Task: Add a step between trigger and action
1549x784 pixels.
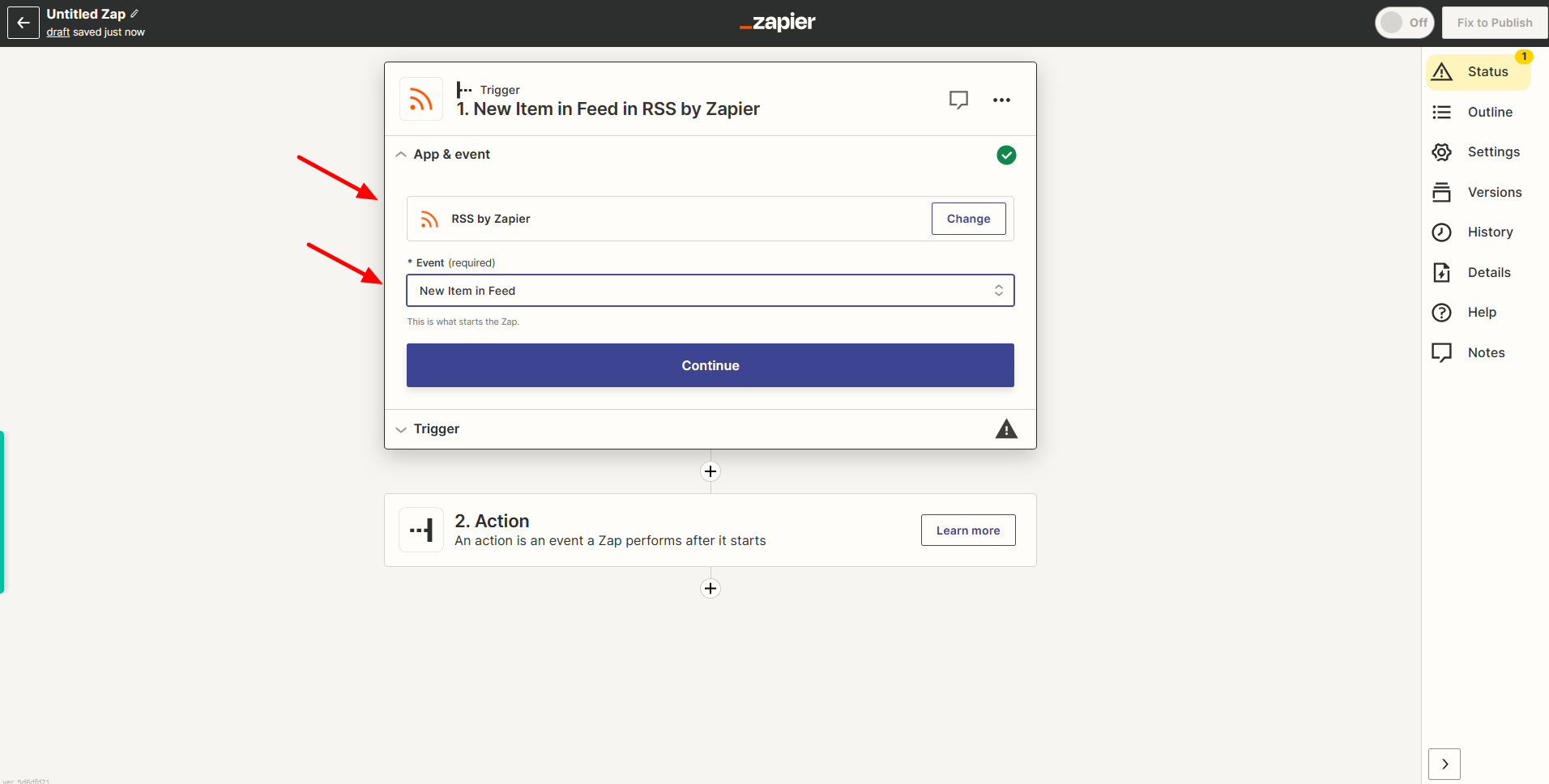Action: click(x=710, y=471)
